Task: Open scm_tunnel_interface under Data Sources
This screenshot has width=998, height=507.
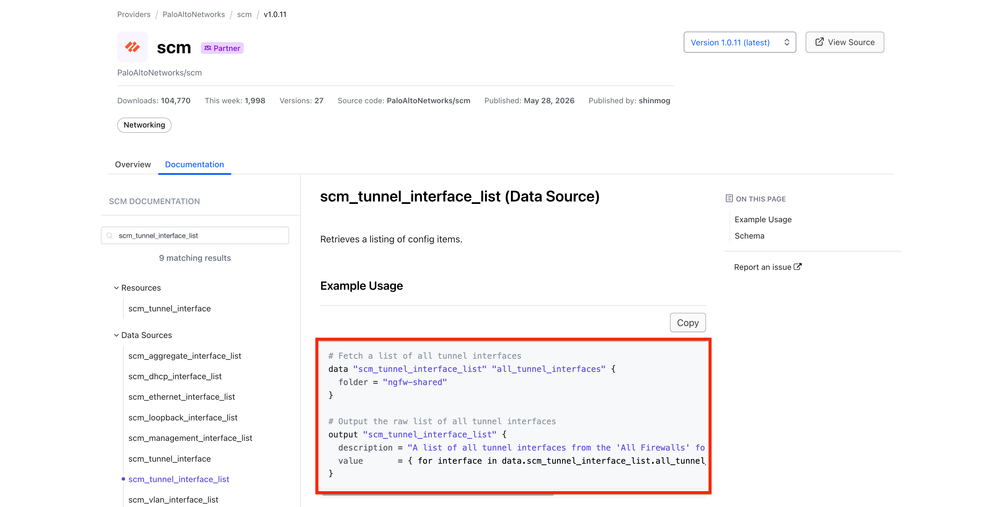Action: 169,459
